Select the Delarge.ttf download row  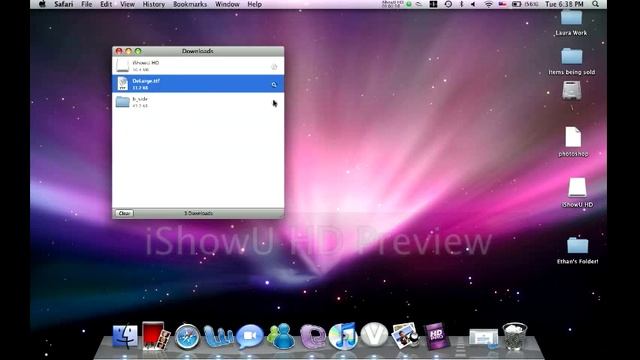(x=198, y=83)
